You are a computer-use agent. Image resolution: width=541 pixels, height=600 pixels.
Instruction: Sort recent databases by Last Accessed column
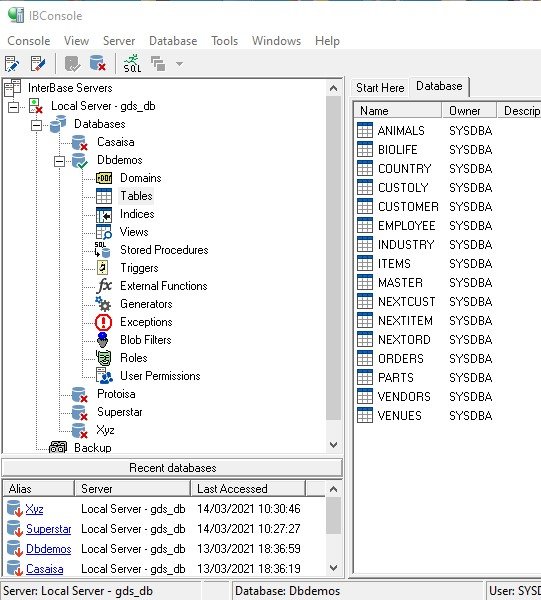pyautogui.click(x=248, y=489)
